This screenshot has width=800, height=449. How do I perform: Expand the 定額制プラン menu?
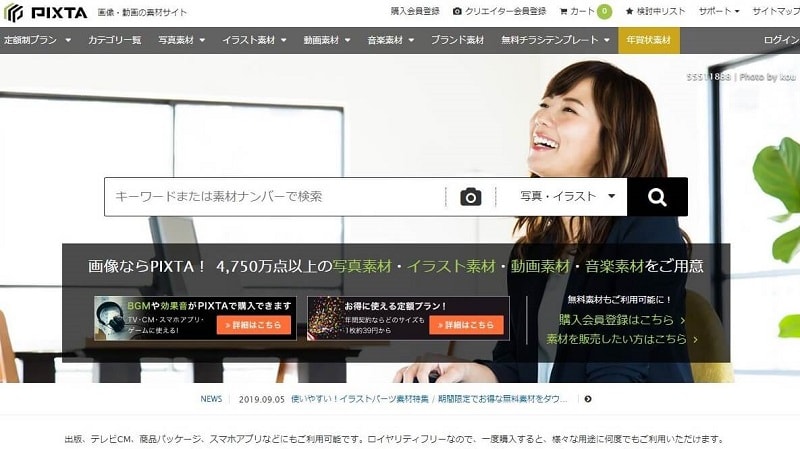coord(37,40)
